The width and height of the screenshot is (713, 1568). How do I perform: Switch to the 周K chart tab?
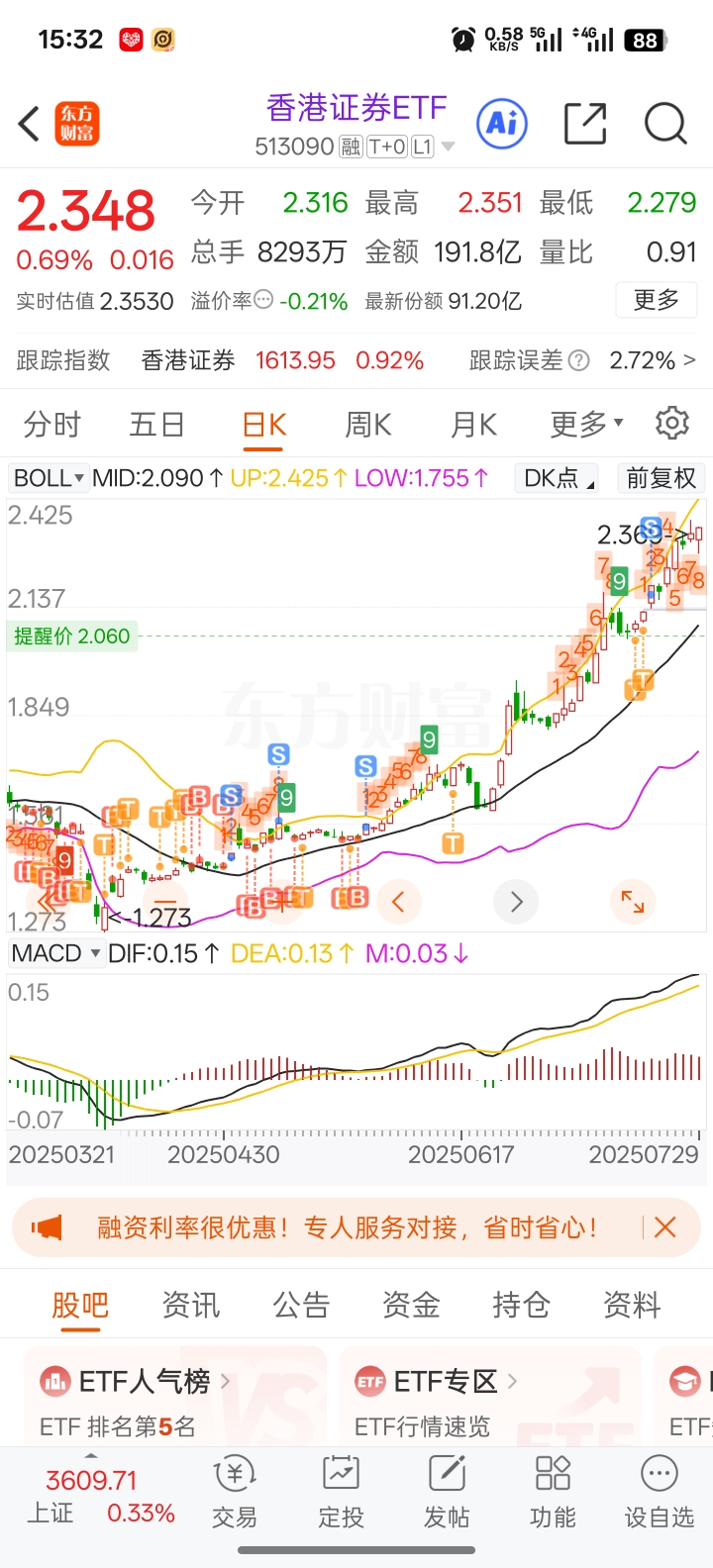point(368,425)
